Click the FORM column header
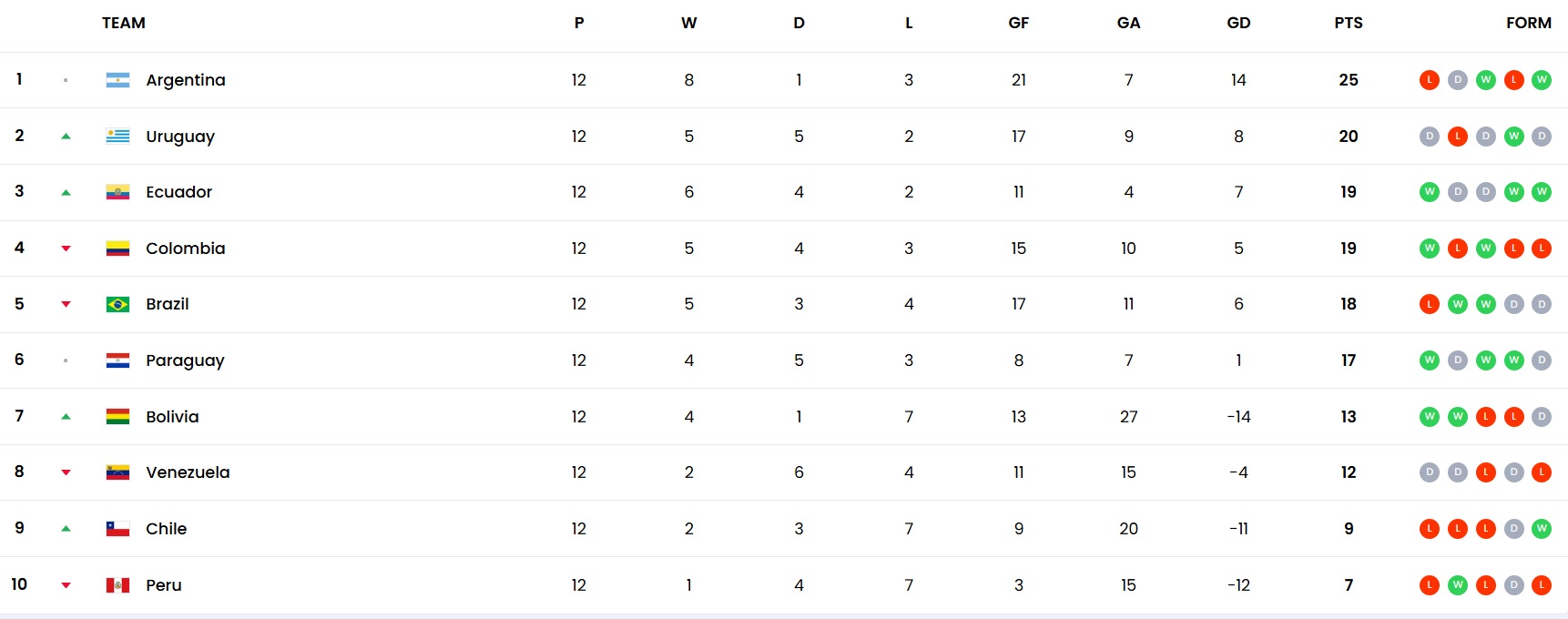 (x=1529, y=23)
